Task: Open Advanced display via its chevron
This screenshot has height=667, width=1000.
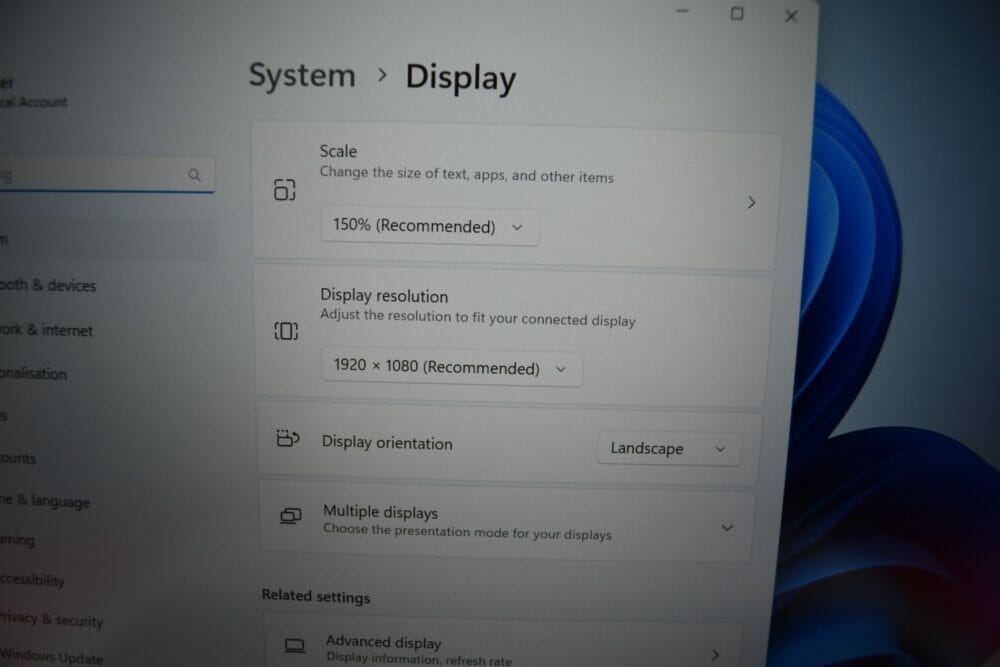Action: tap(716, 655)
